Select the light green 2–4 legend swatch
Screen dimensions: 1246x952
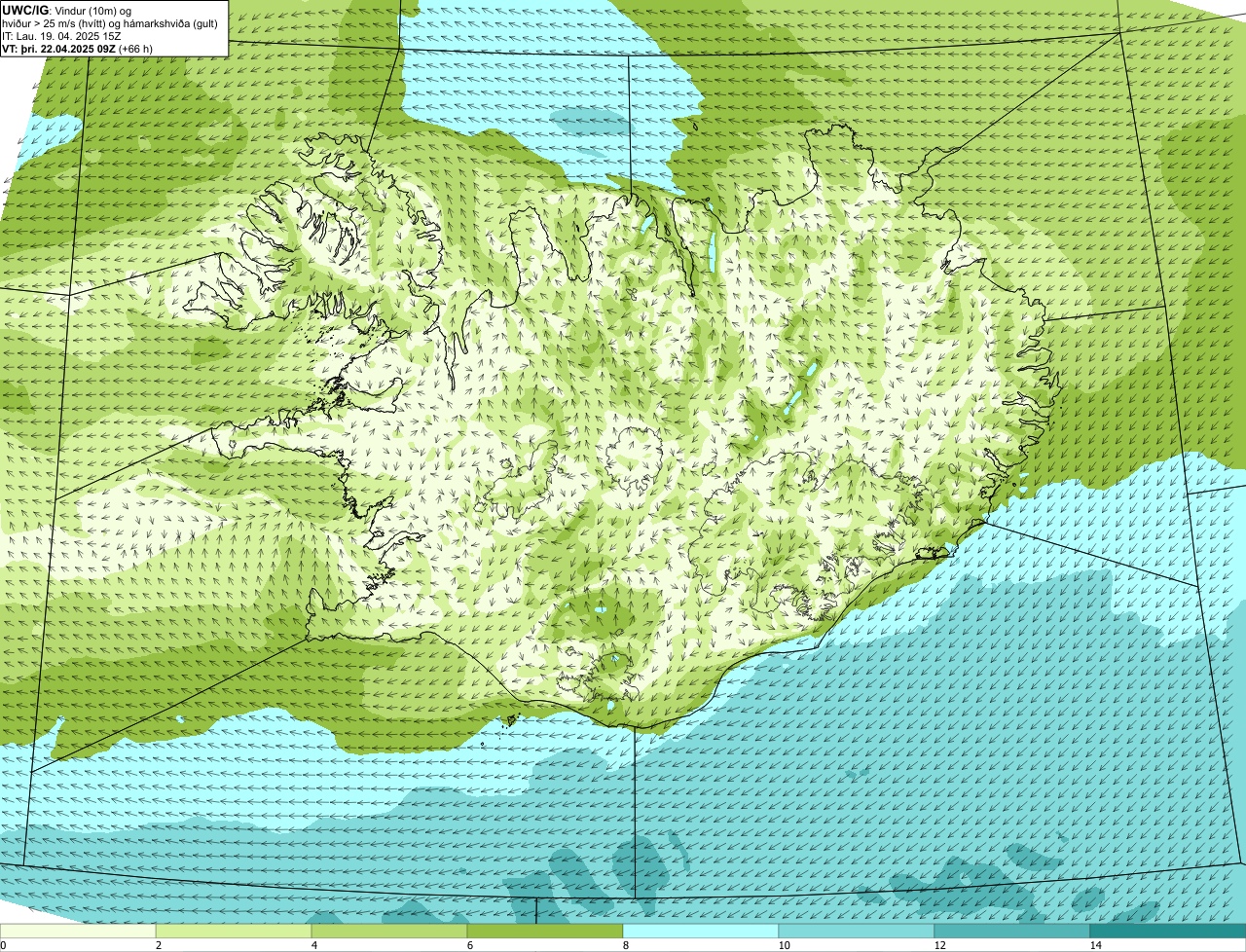(234, 931)
